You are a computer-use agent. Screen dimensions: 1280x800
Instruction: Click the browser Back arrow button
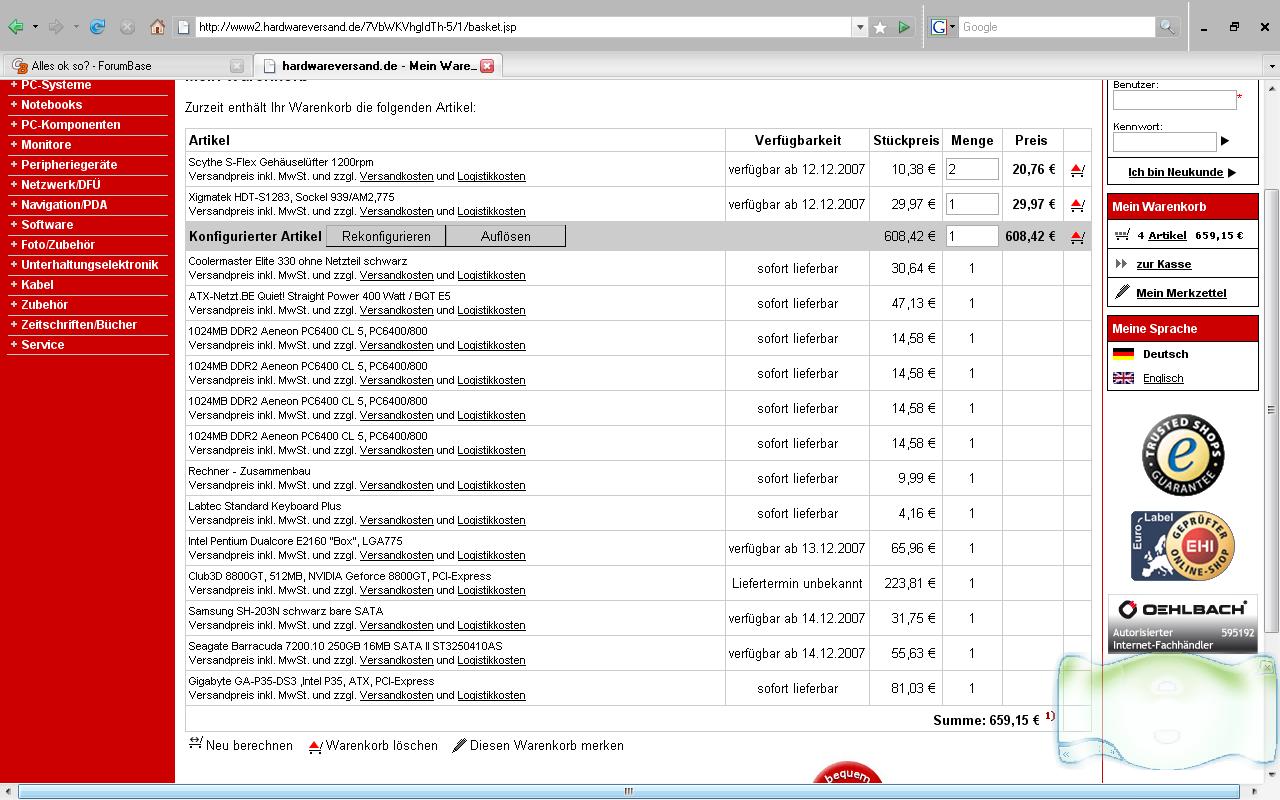coord(16,27)
